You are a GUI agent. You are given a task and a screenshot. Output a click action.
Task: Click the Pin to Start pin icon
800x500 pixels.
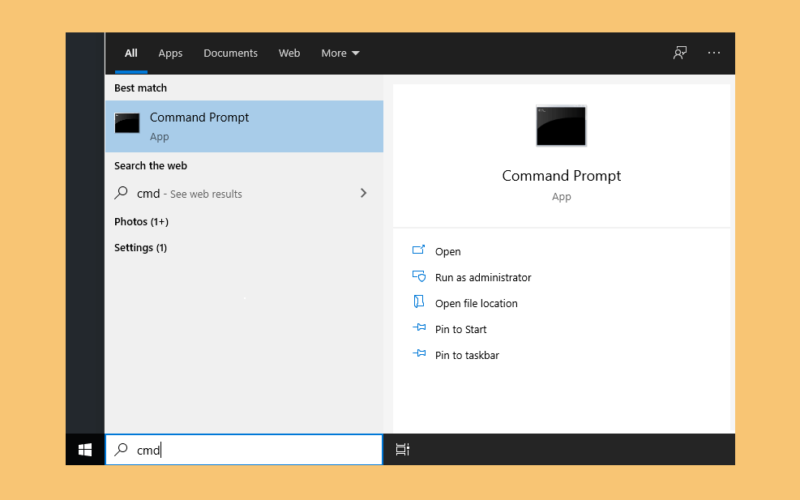pyautogui.click(x=419, y=328)
